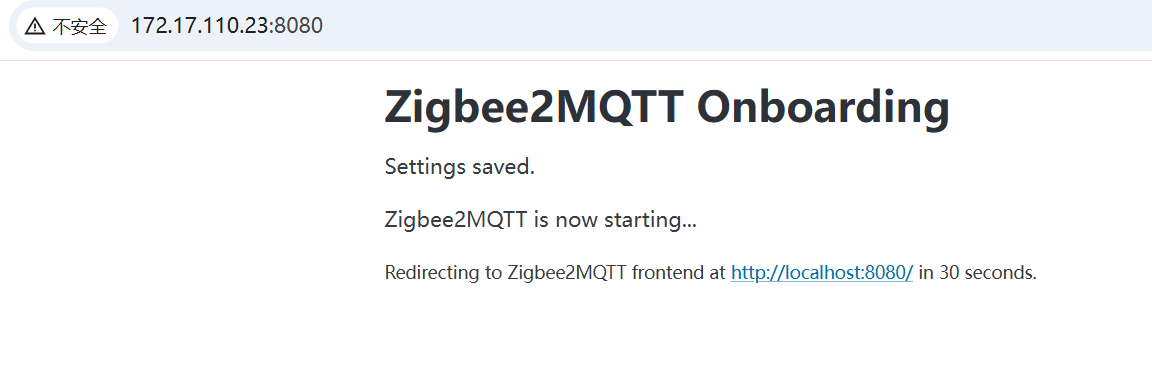1152x375 pixels.
Task: Click the in 30 seconds countdown text
Action: 978,273
